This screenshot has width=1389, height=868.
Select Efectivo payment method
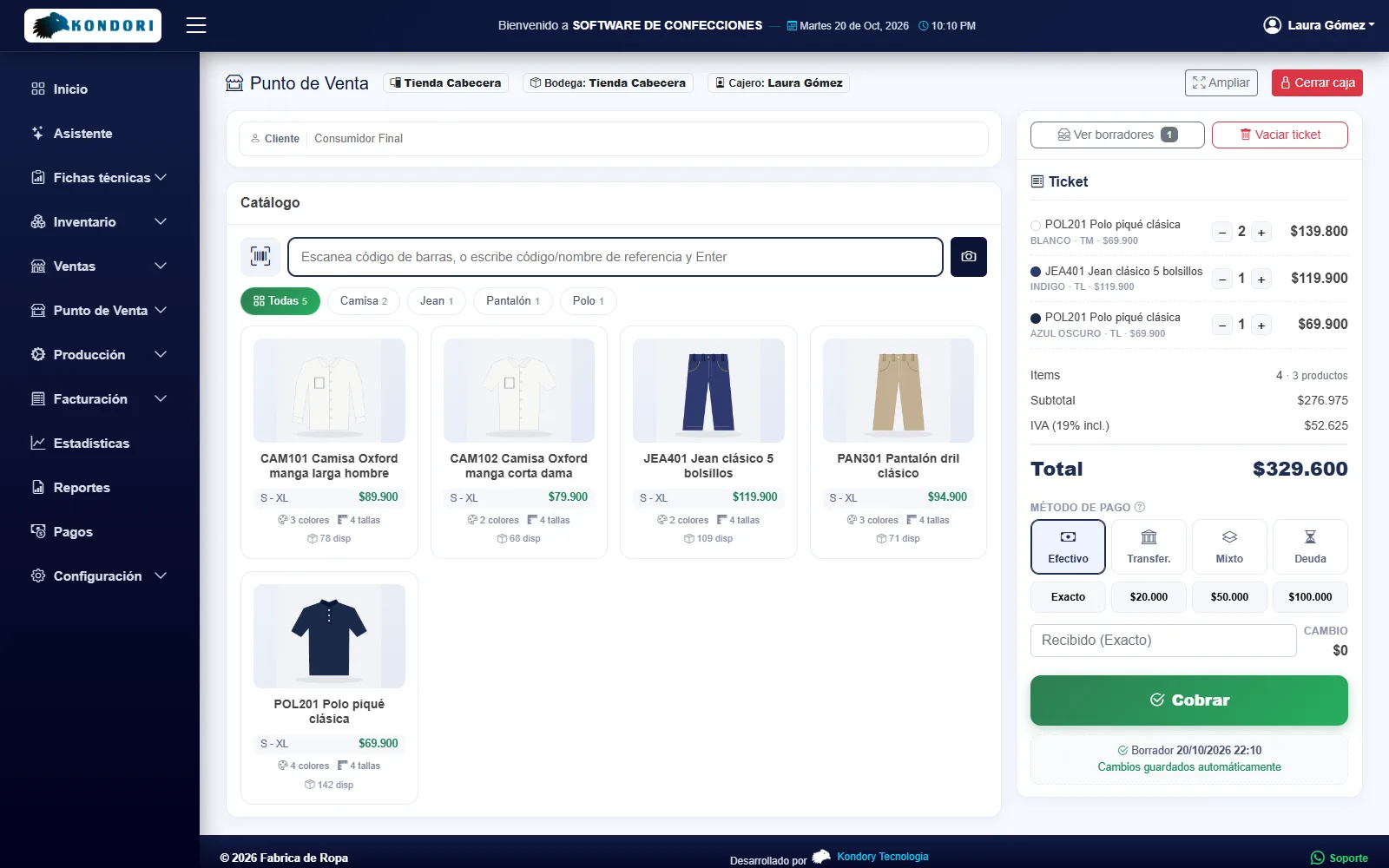click(1068, 547)
